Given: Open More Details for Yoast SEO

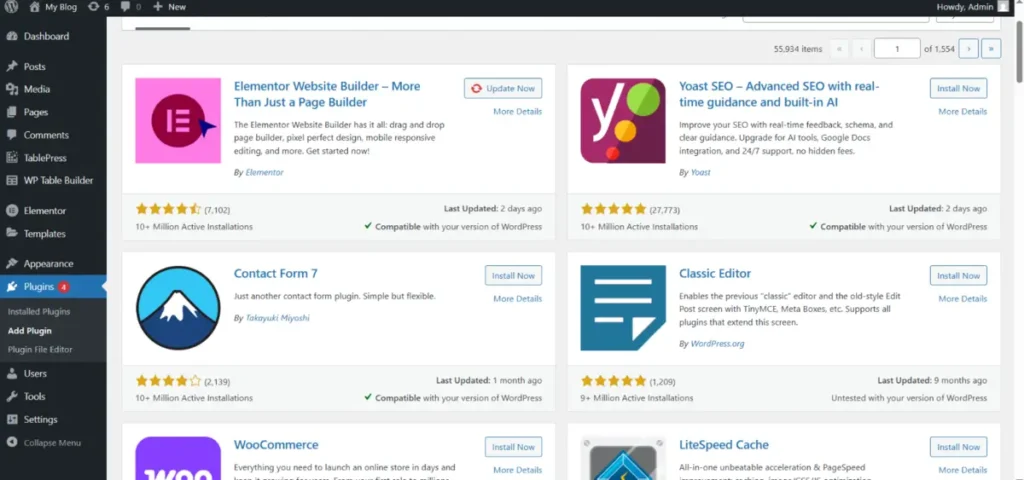Looking at the screenshot, I should coord(962,111).
